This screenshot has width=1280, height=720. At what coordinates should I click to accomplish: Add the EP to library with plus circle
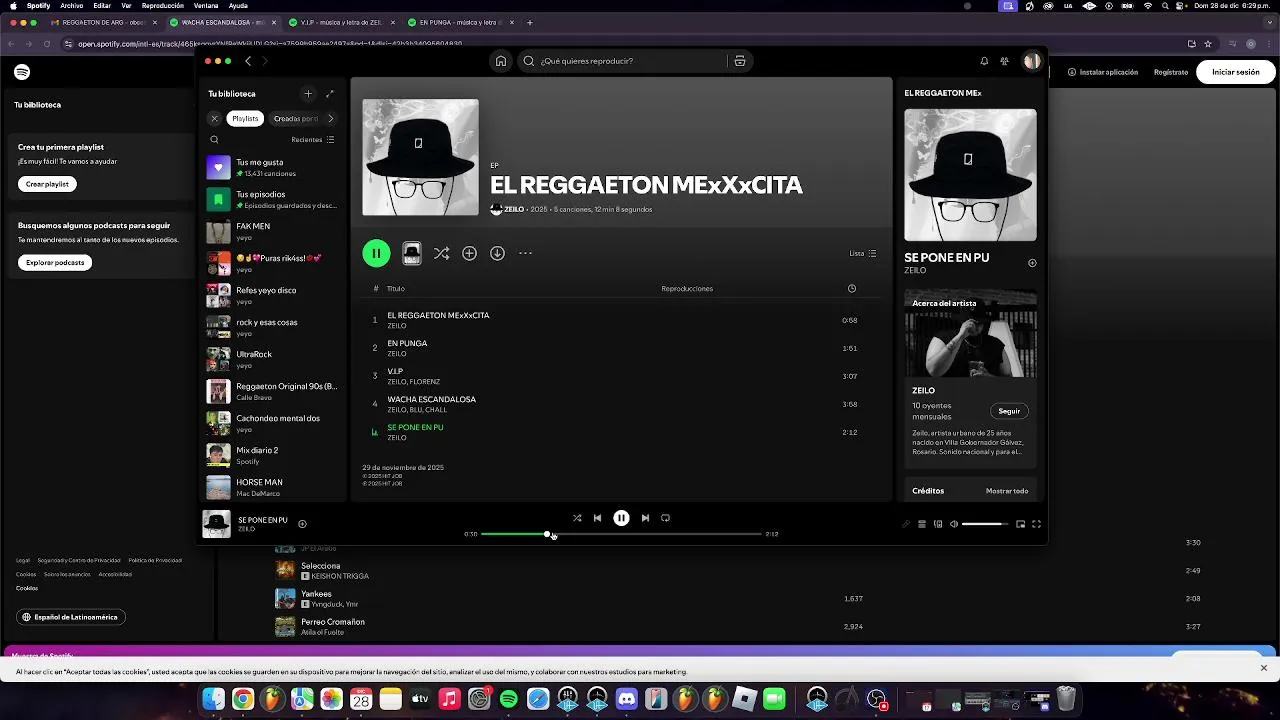coord(469,254)
